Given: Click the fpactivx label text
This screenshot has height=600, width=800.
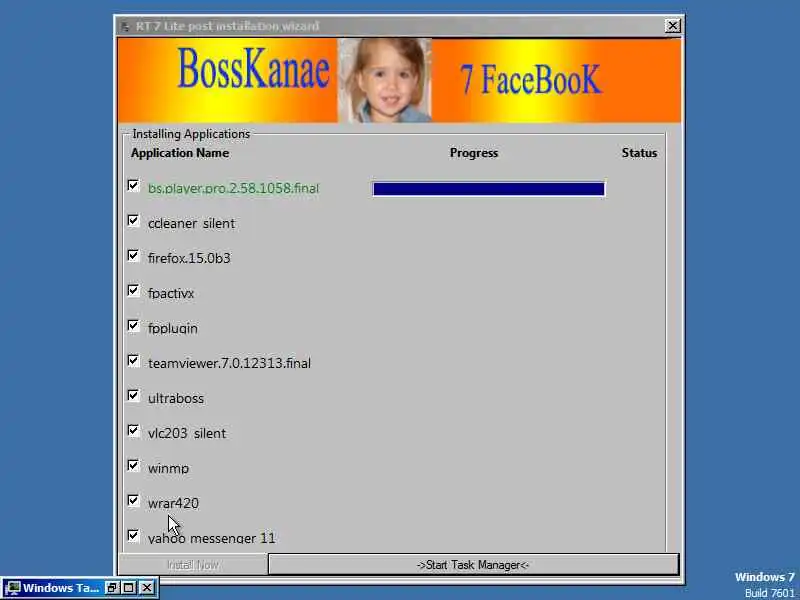Looking at the screenshot, I should point(171,293).
